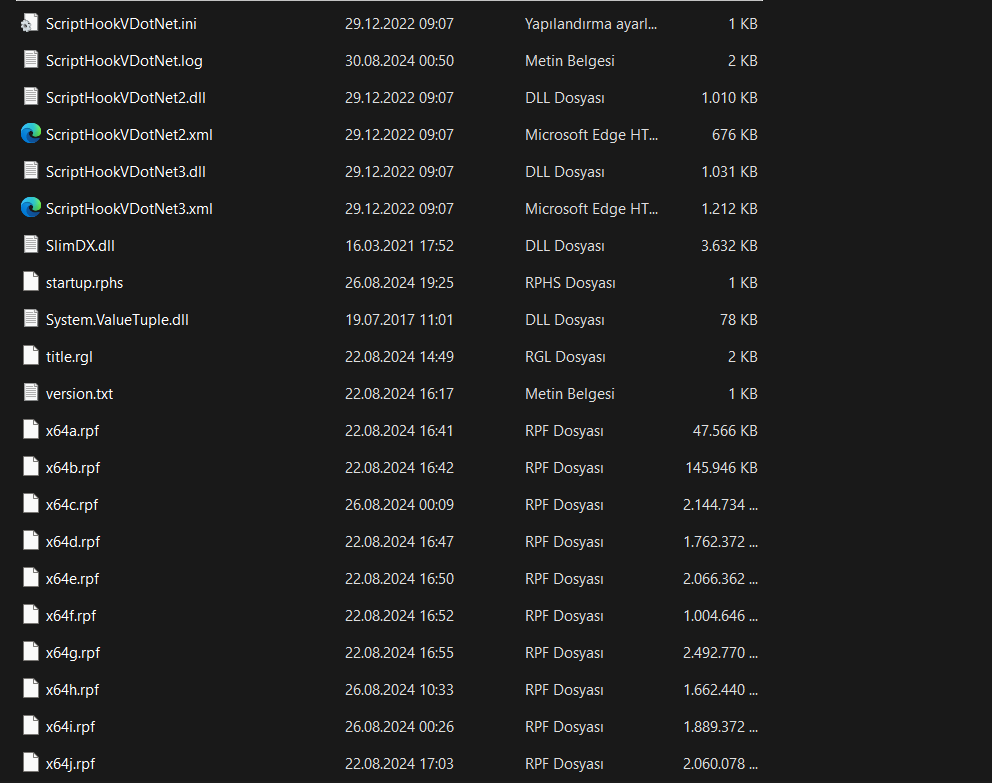This screenshot has width=992, height=783.
Task: Click the Edge icon for ScriptHookVDotNet3.xml
Action: [x=30, y=208]
